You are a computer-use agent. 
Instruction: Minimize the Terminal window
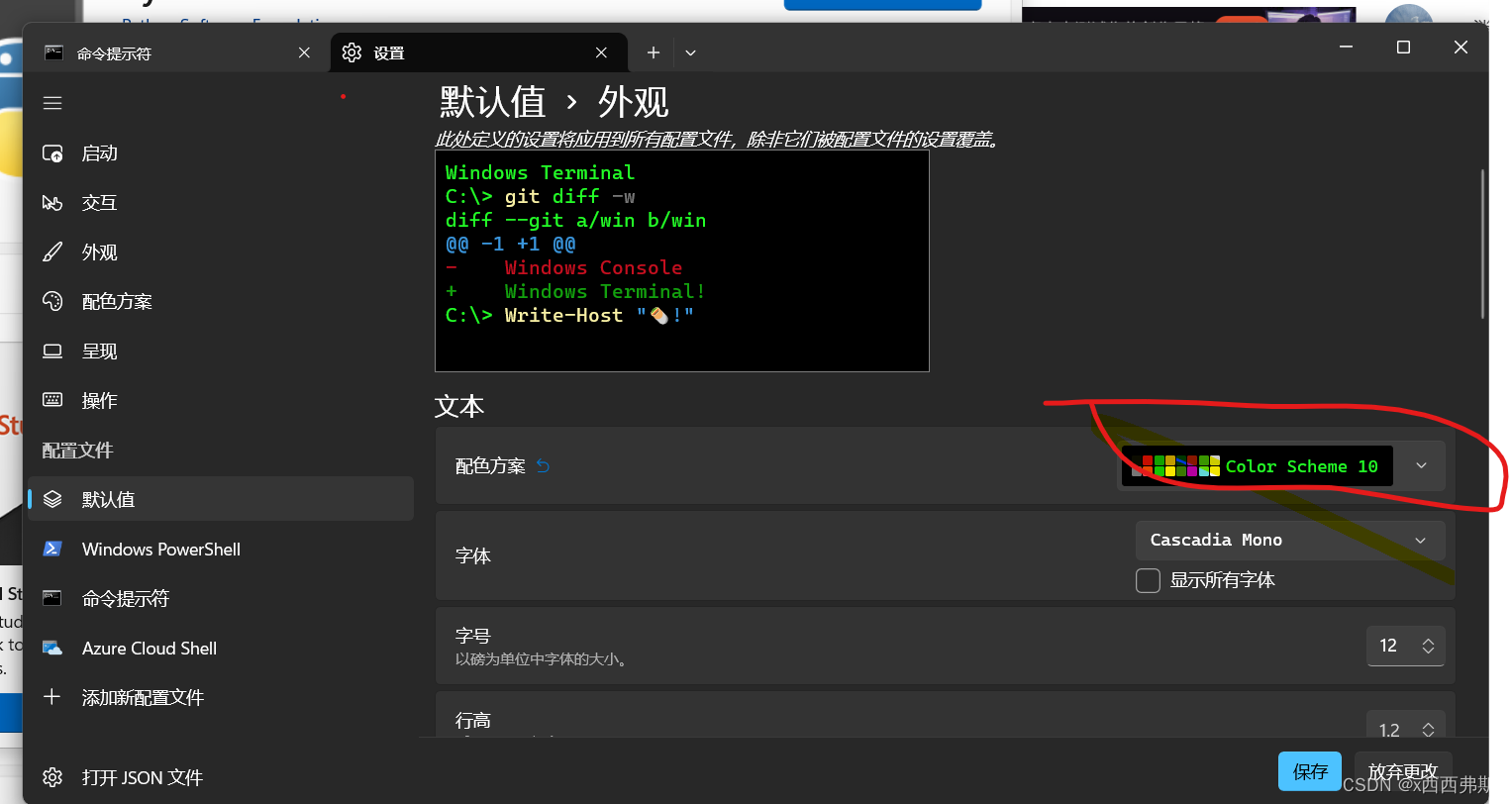(1347, 48)
